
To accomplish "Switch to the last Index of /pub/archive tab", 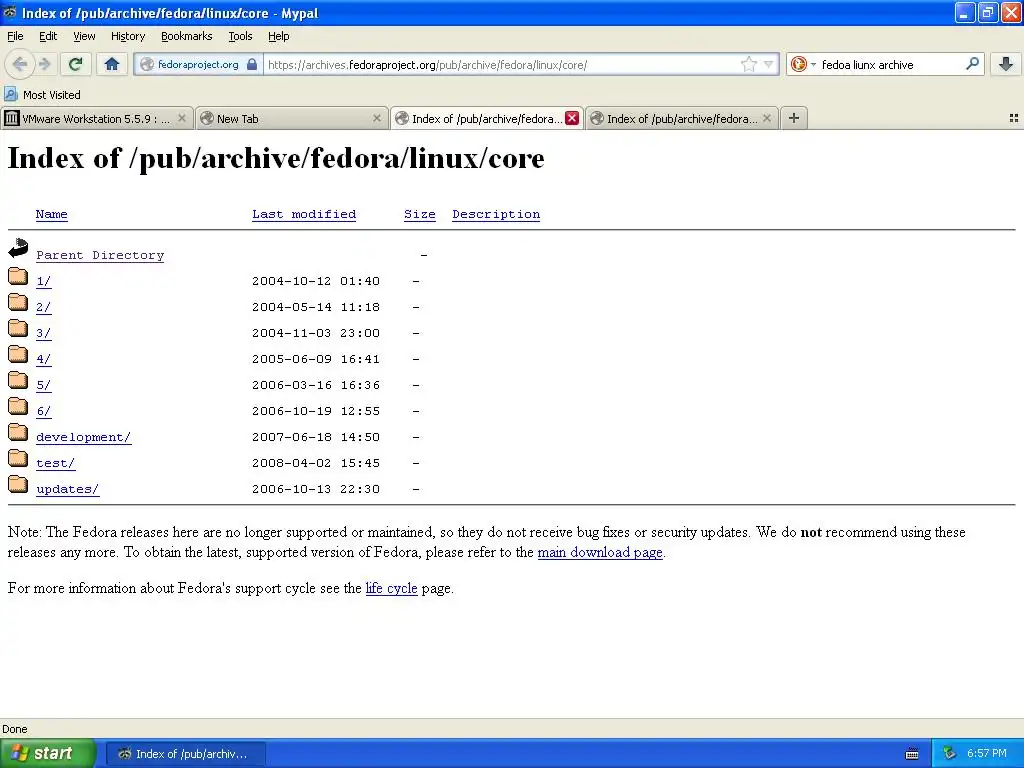I will click(681, 118).
